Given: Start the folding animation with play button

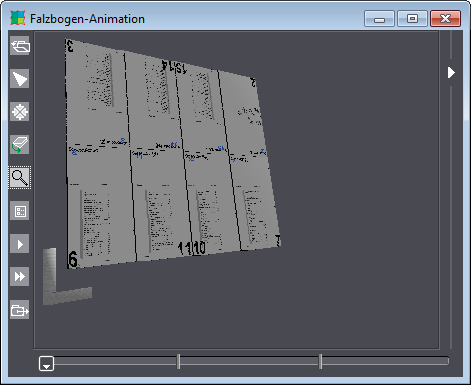Looking at the screenshot, I should 20,244.
